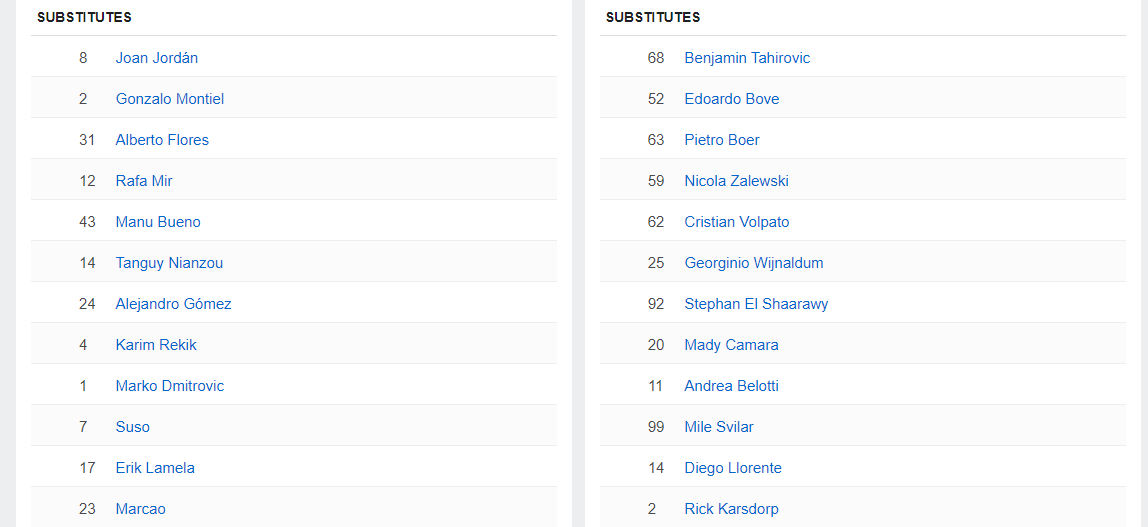The height and width of the screenshot is (527, 1148).
Task: Select Alejandro Gómez from the substitutes
Action: [173, 304]
